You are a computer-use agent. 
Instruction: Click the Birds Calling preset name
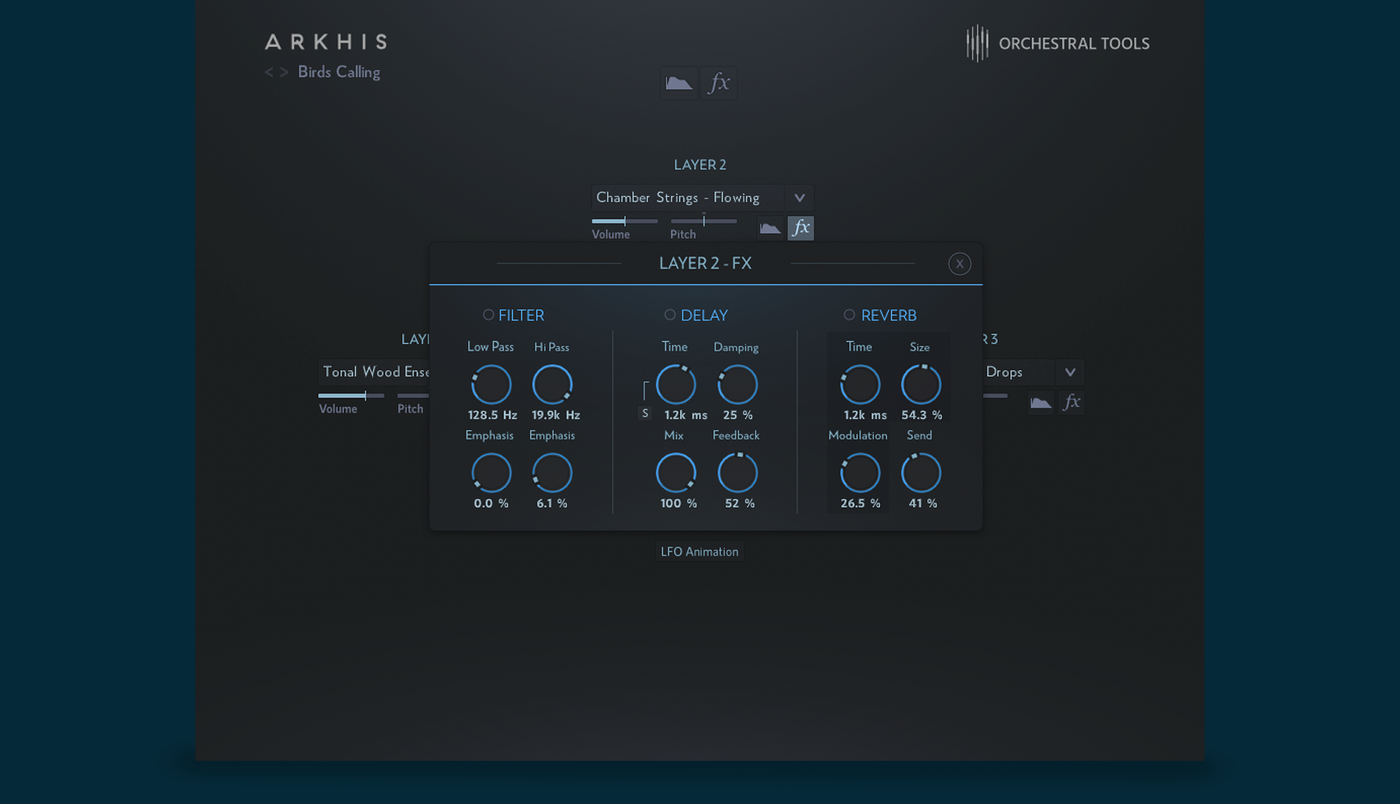click(339, 72)
